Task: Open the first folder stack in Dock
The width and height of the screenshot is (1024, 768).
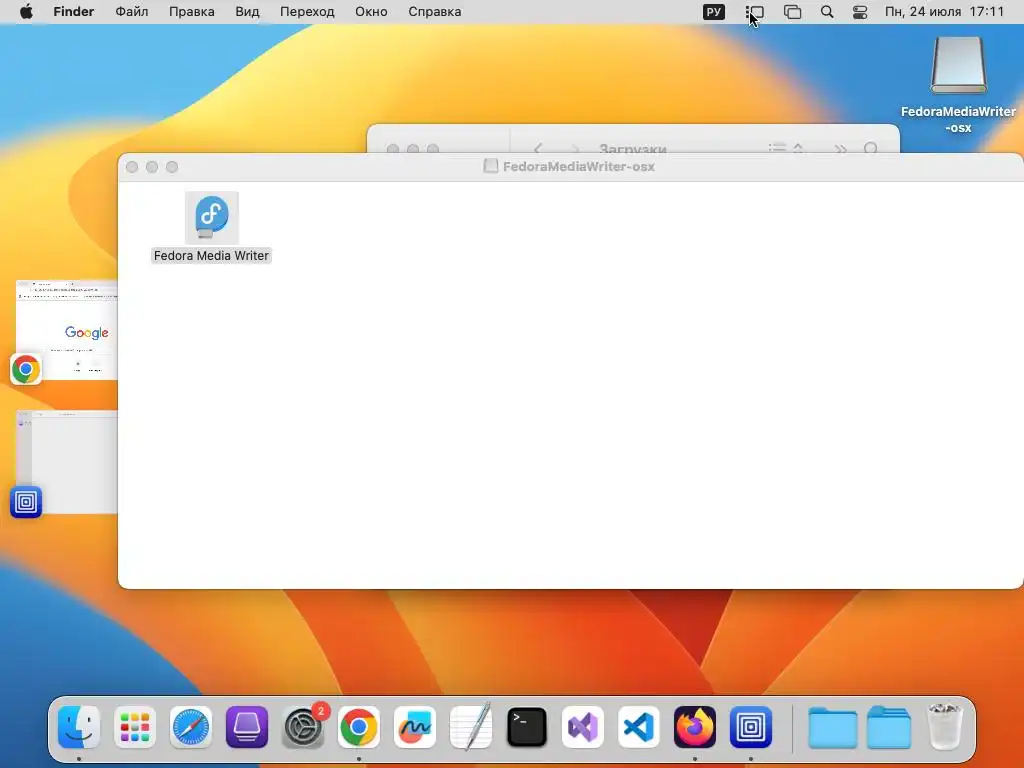Action: click(833, 727)
